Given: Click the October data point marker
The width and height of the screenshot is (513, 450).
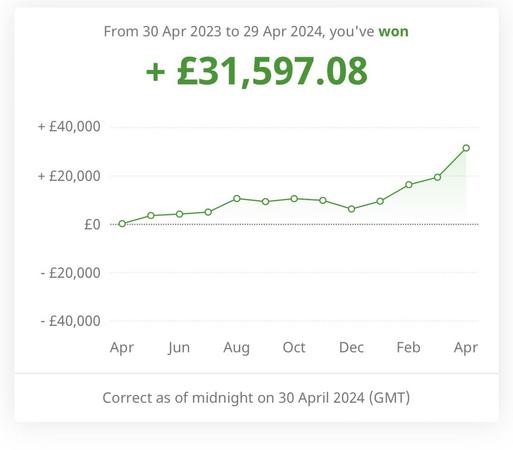Looking at the screenshot, I should click(x=294, y=198).
